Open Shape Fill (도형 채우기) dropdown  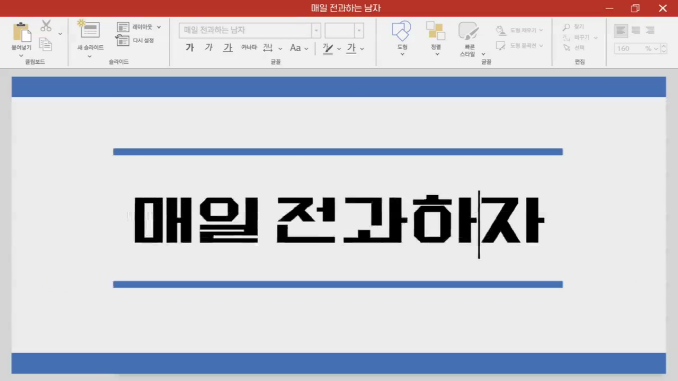(519, 30)
